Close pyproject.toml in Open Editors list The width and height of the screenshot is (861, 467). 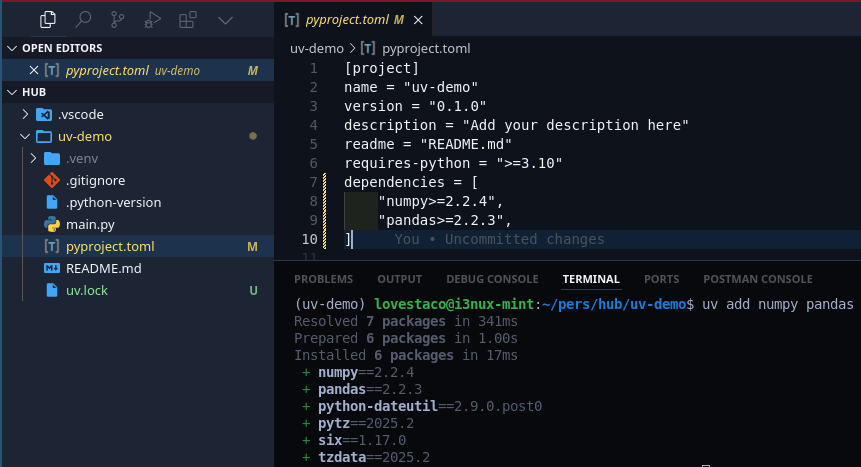pyautogui.click(x=33, y=70)
